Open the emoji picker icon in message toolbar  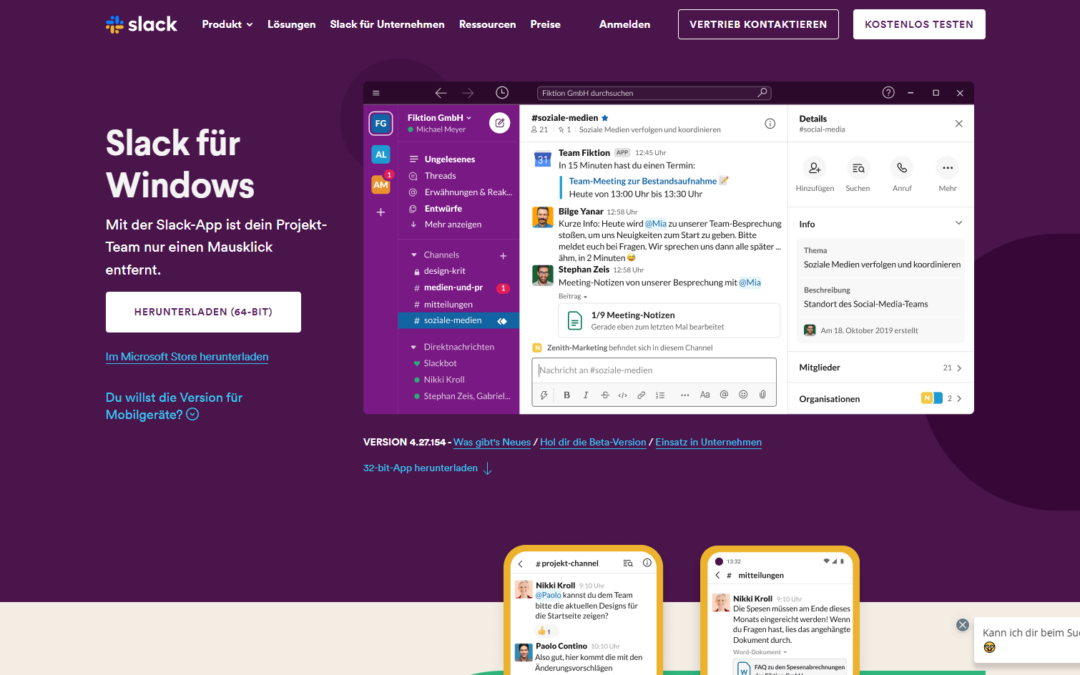click(x=743, y=395)
